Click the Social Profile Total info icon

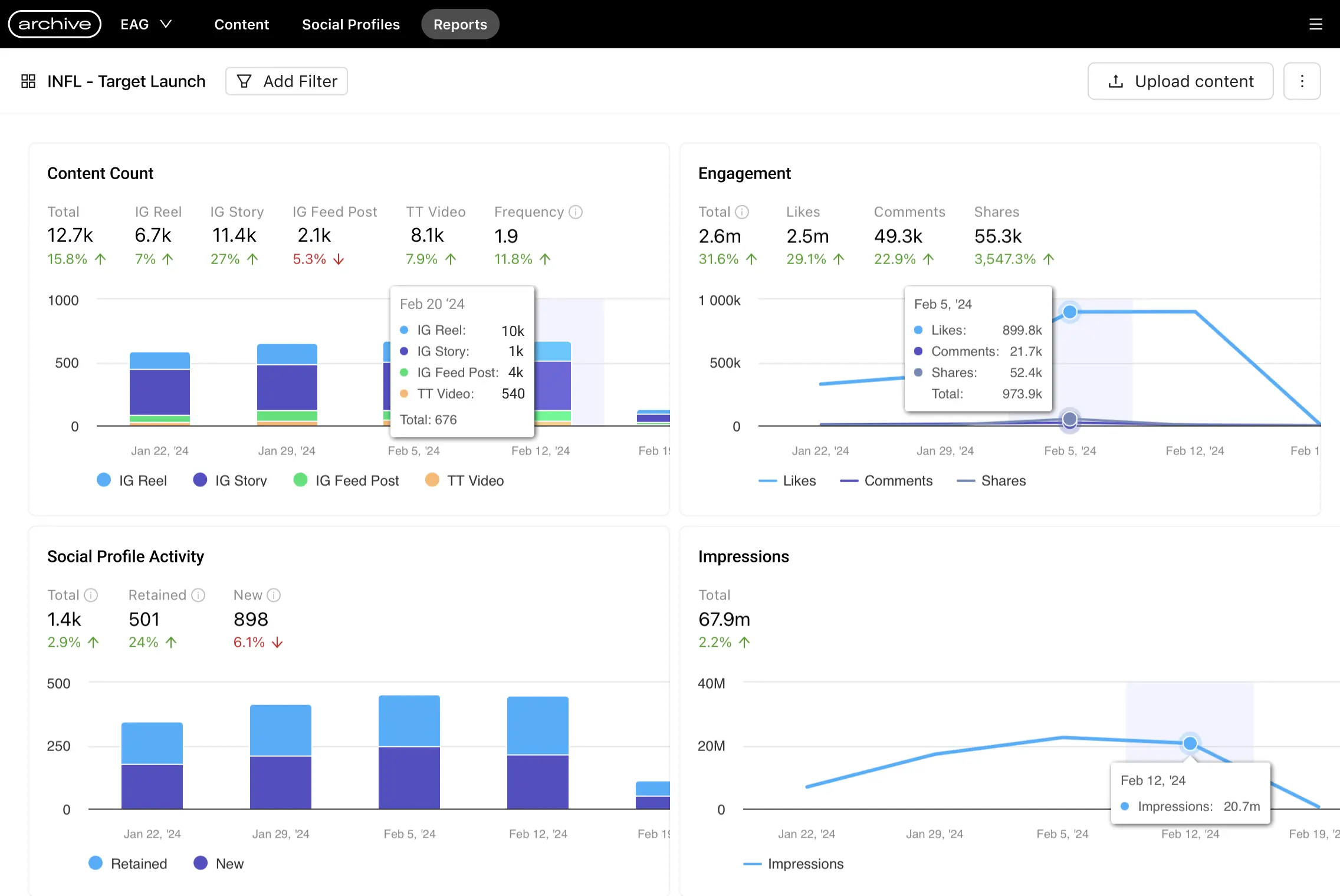pyautogui.click(x=91, y=595)
